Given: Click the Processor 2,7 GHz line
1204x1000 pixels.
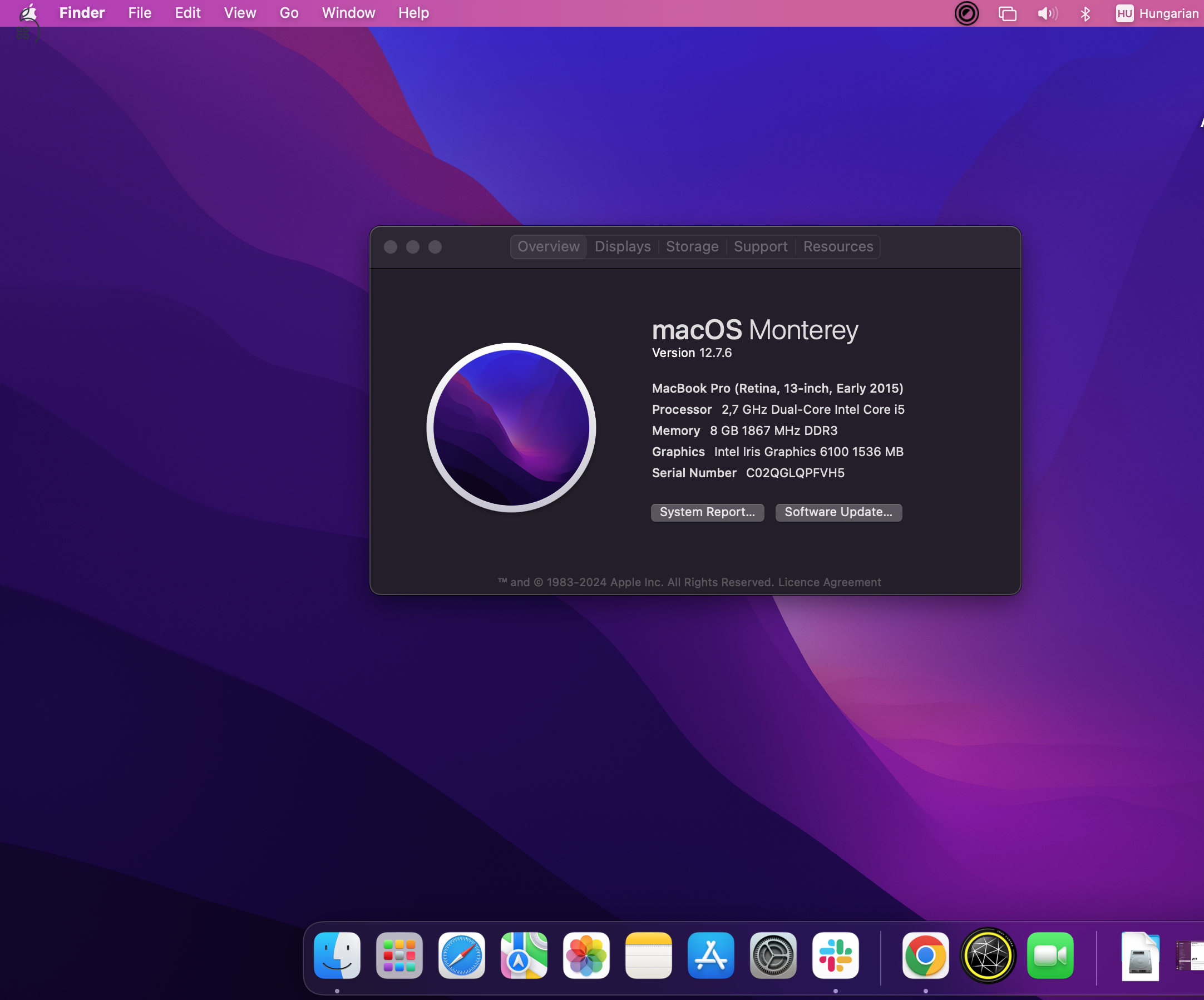Looking at the screenshot, I should point(778,410).
